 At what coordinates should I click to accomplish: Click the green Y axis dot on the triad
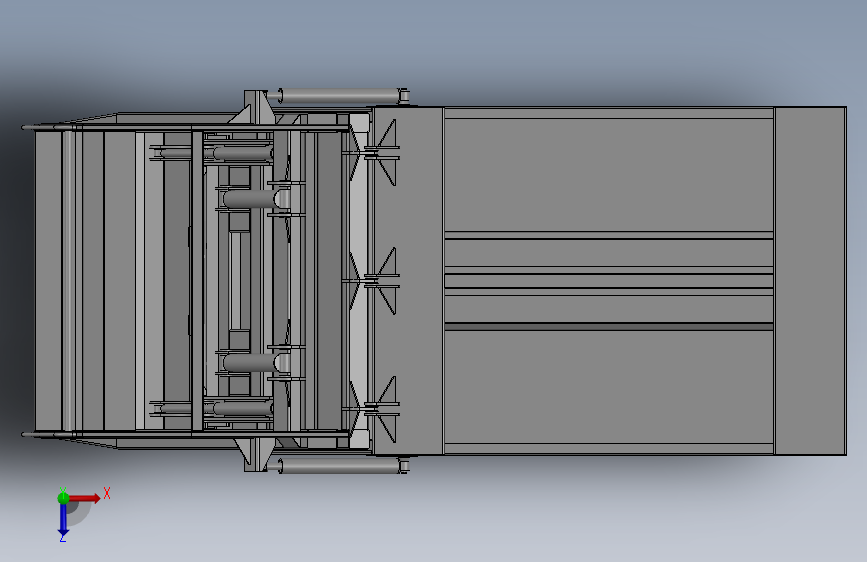63,498
